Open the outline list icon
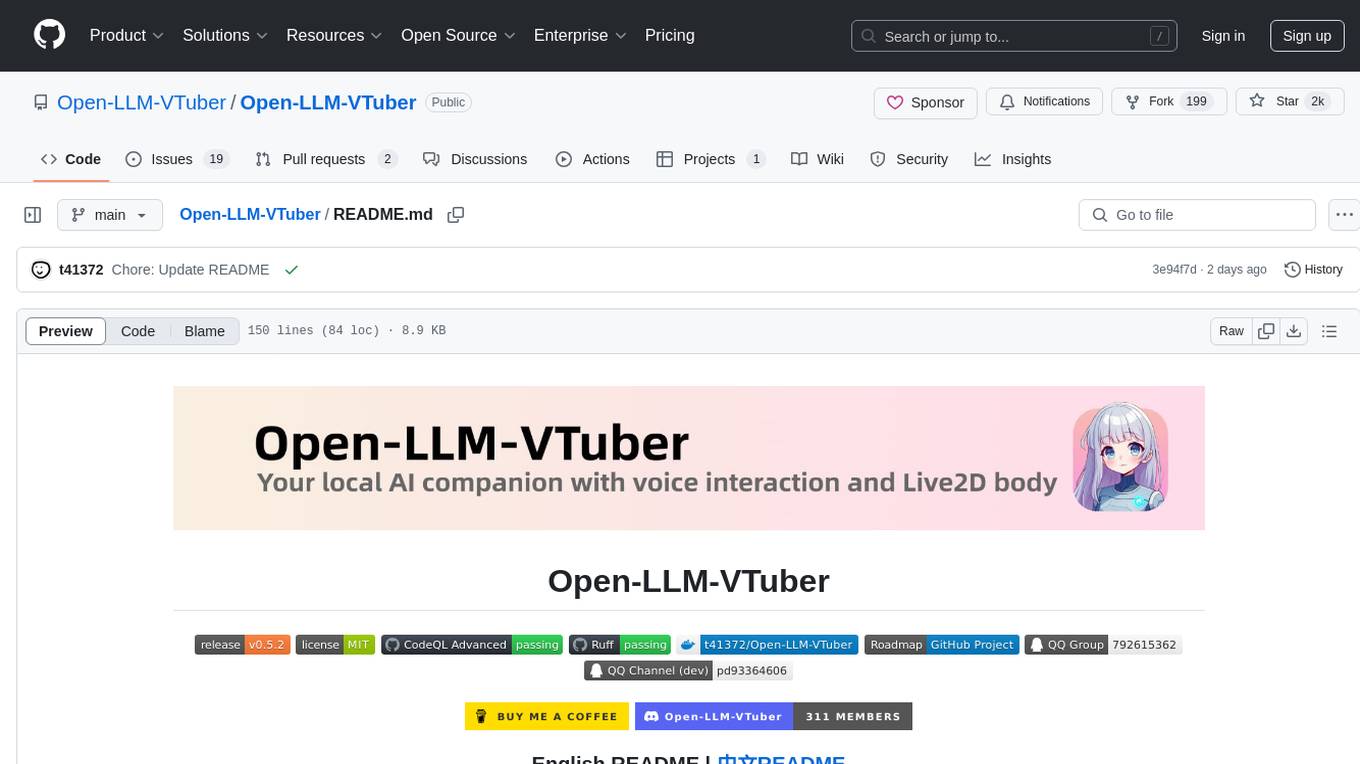1360x764 pixels. pyautogui.click(x=1330, y=331)
